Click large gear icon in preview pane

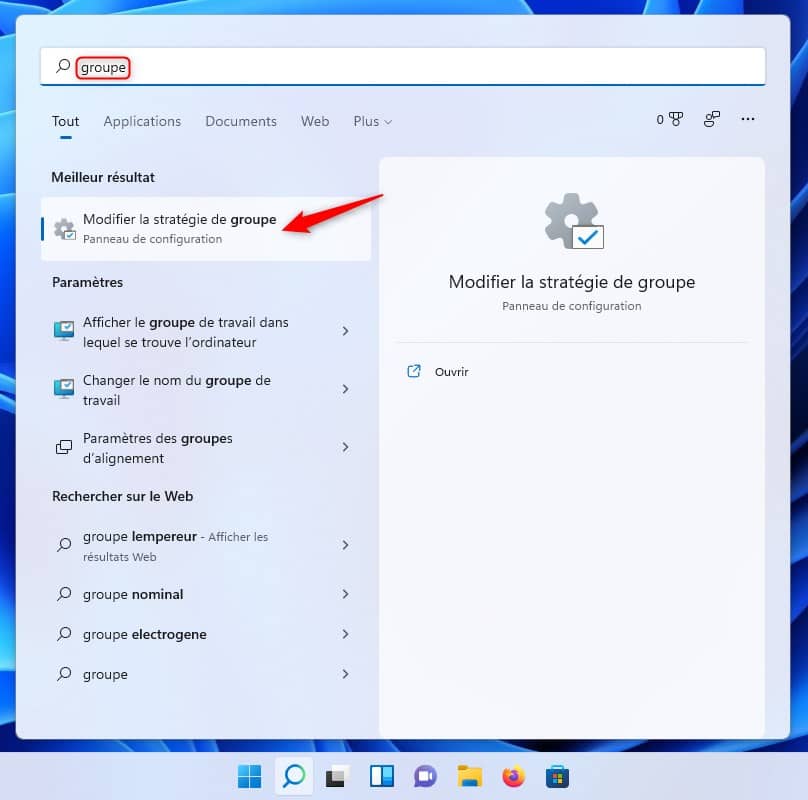(574, 221)
